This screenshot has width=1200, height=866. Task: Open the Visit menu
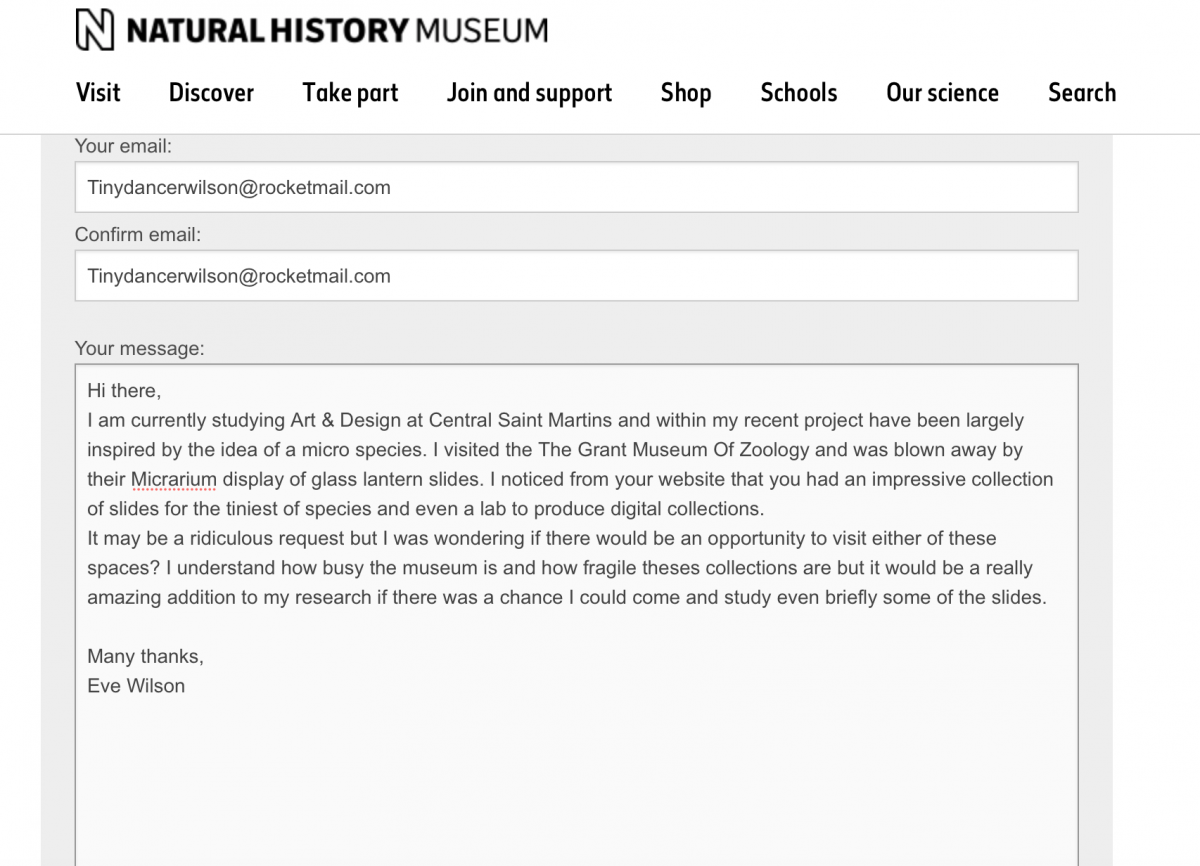pos(98,93)
